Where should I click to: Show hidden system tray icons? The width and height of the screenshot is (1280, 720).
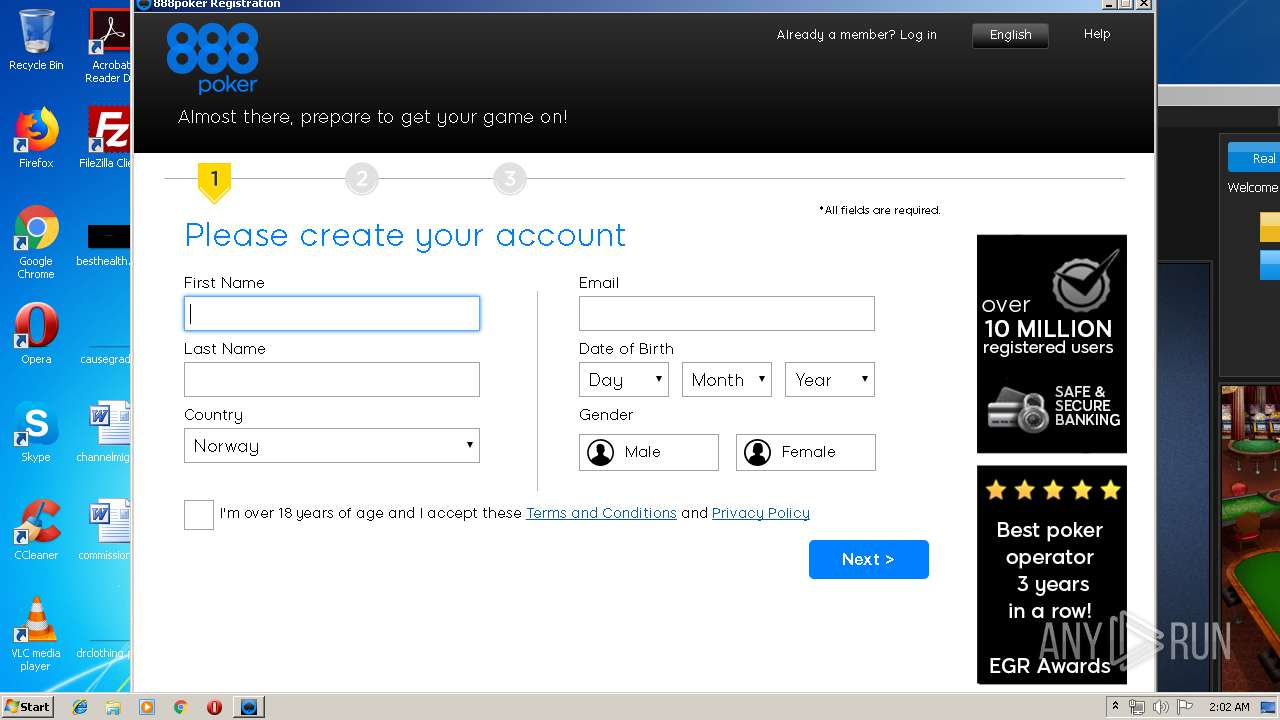[x=1116, y=707]
